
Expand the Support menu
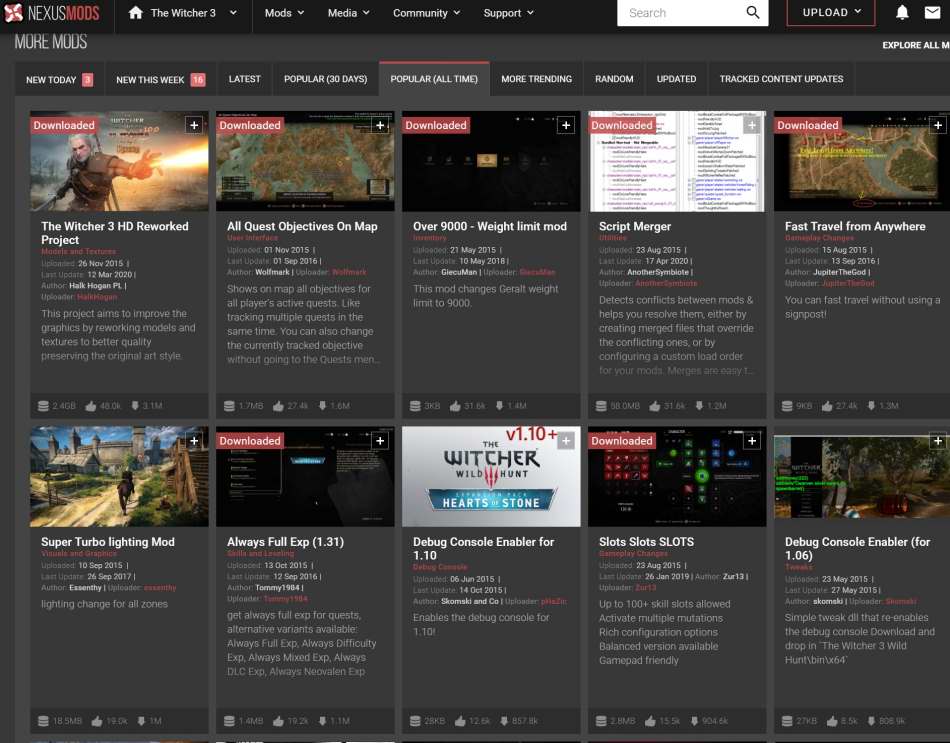pyautogui.click(x=508, y=13)
